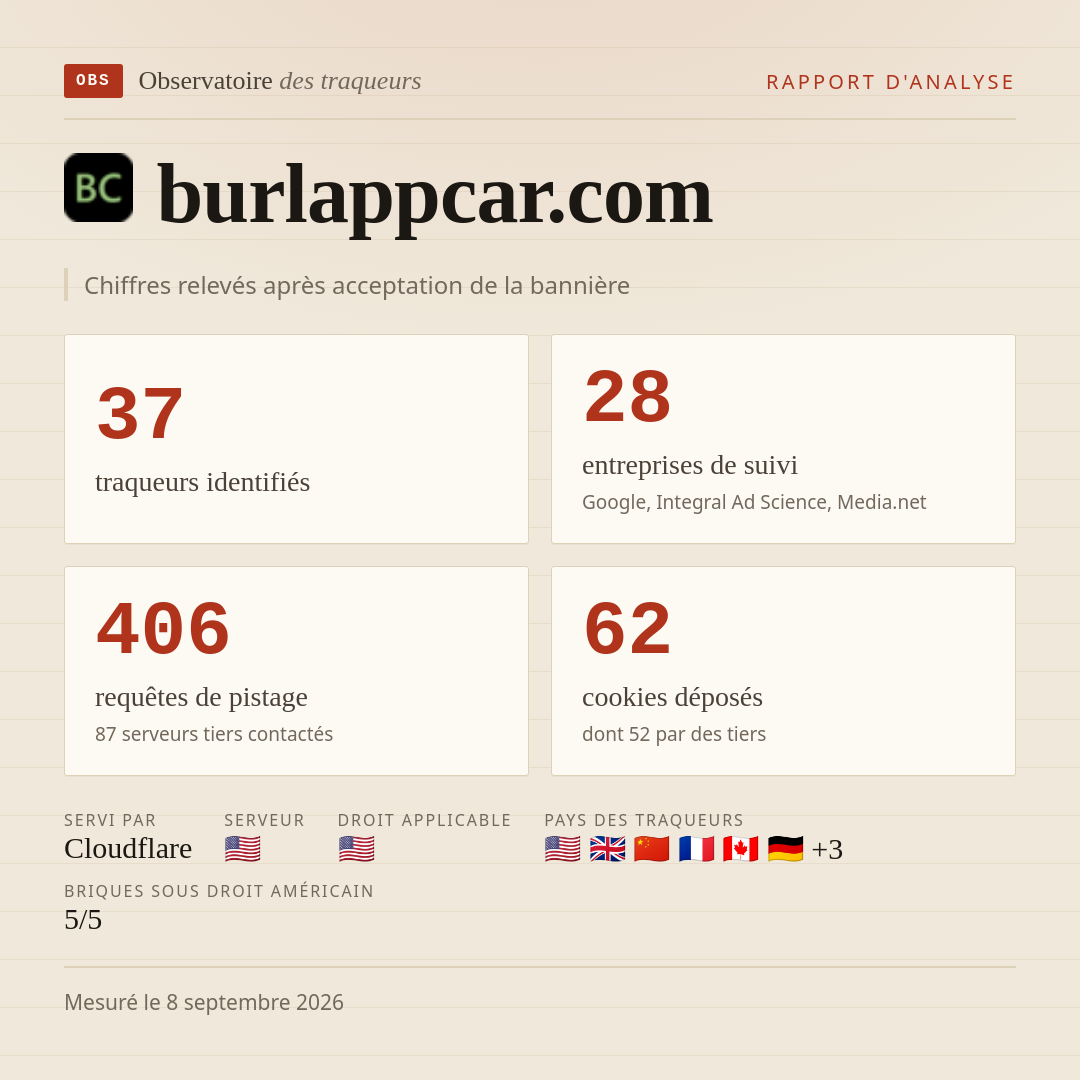The image size is (1080, 1080).
Task: Click Google, Integral Ad Science, Media.net text
Action: click(754, 502)
